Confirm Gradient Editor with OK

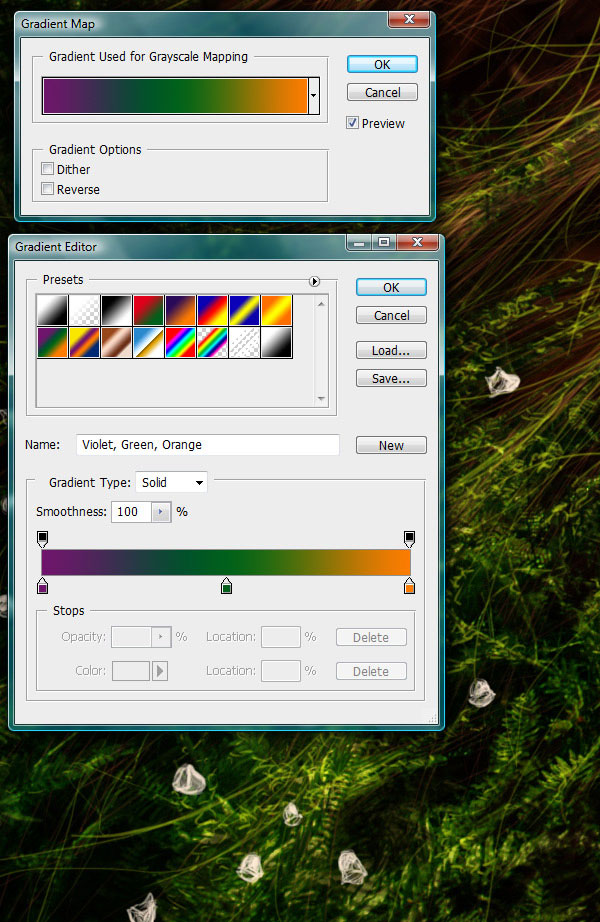point(391,287)
